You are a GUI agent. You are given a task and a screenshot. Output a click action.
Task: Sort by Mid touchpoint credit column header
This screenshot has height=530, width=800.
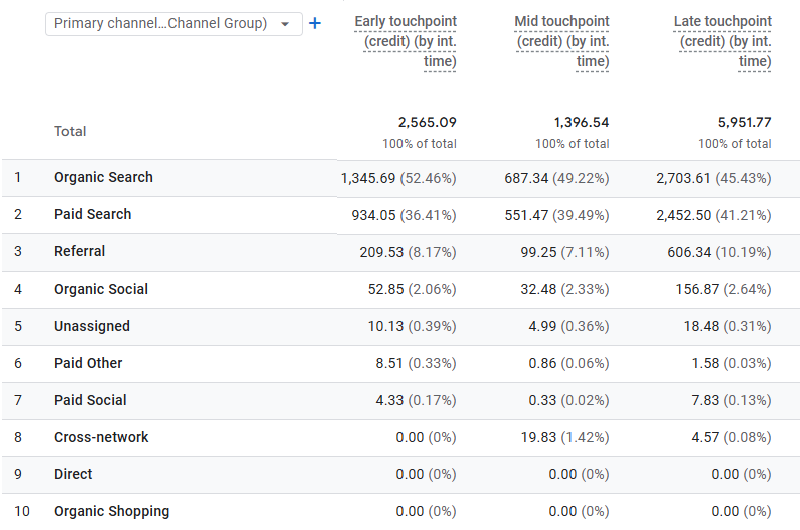[x=562, y=41]
